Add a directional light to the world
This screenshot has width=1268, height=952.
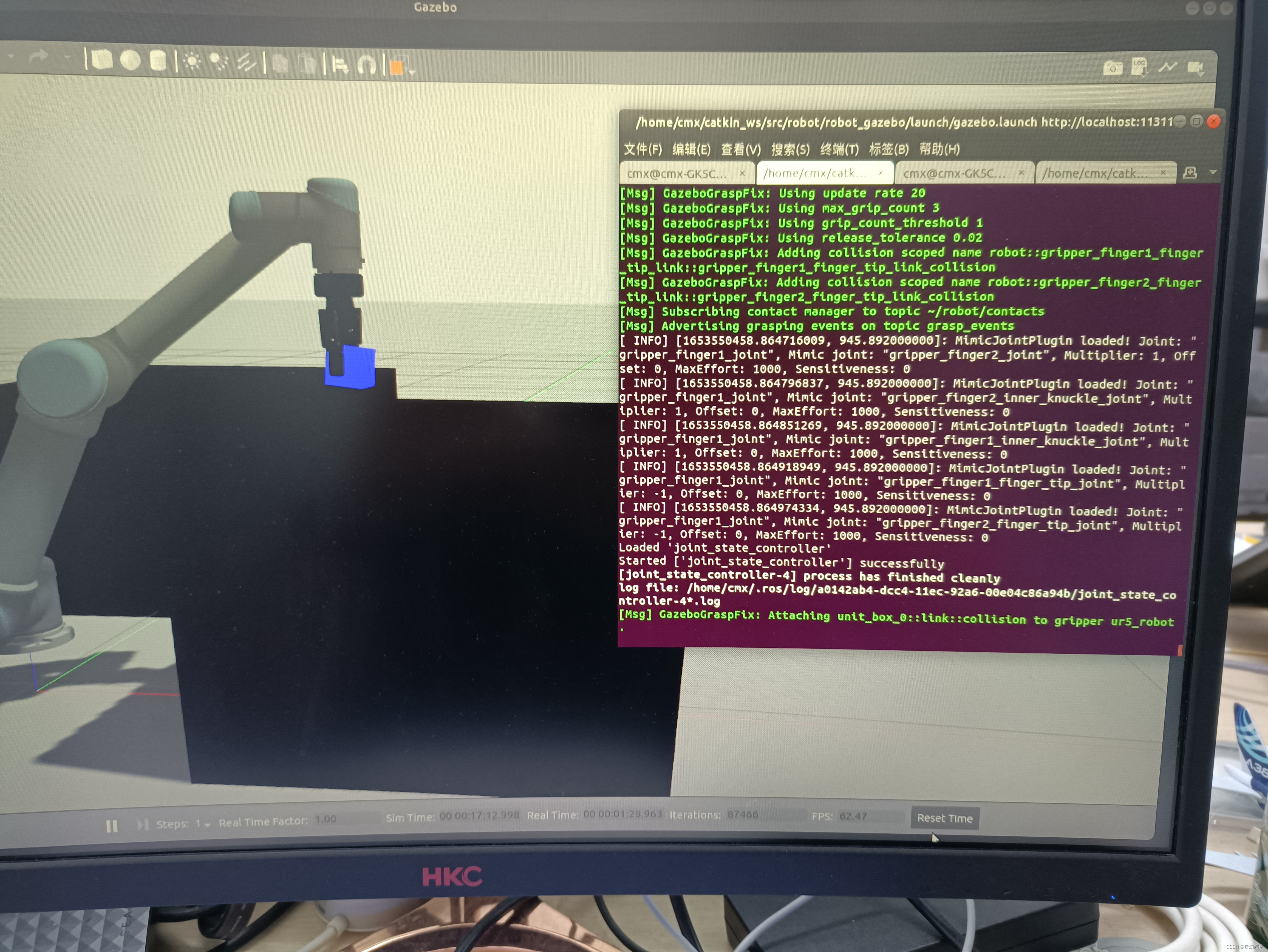click(247, 63)
